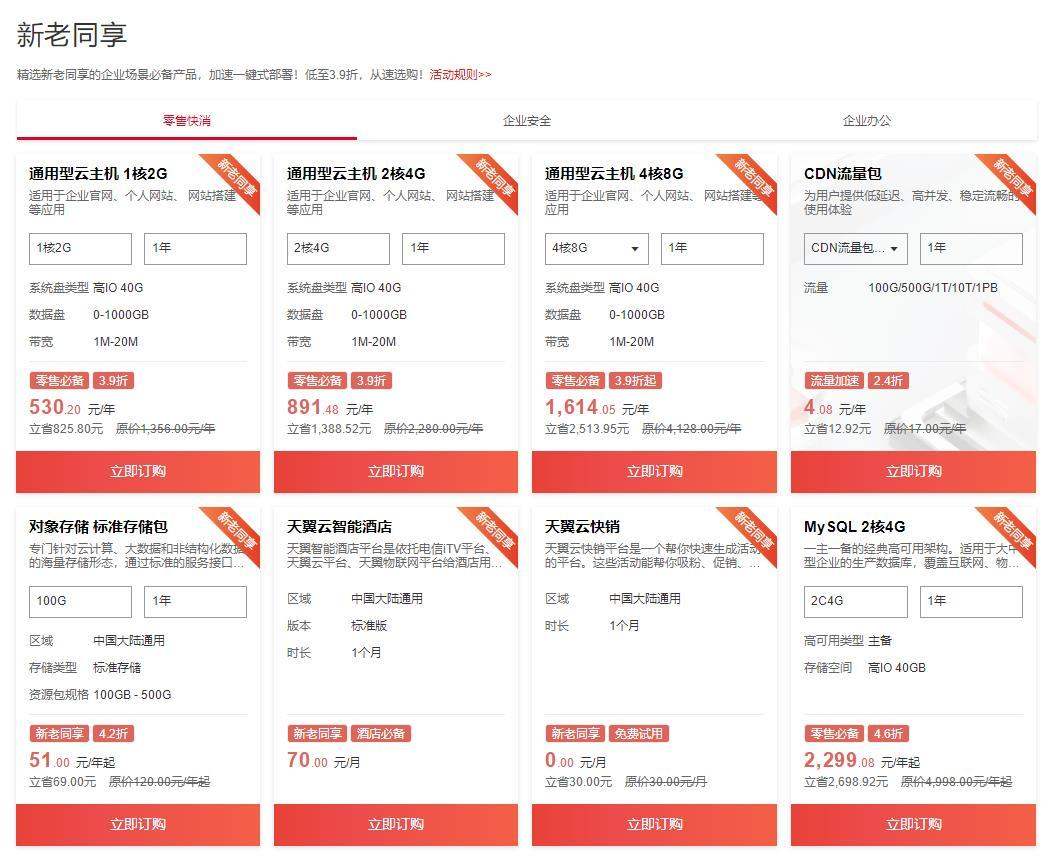Order CDN流量包 with 立即订购
This screenshot has height=857, width=1055.
(913, 472)
